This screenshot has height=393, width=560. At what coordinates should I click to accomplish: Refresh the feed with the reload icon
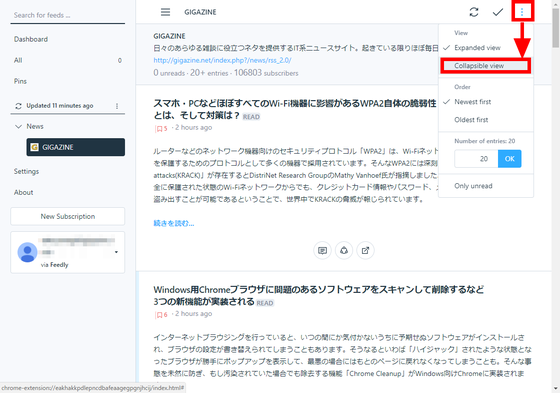[474, 12]
